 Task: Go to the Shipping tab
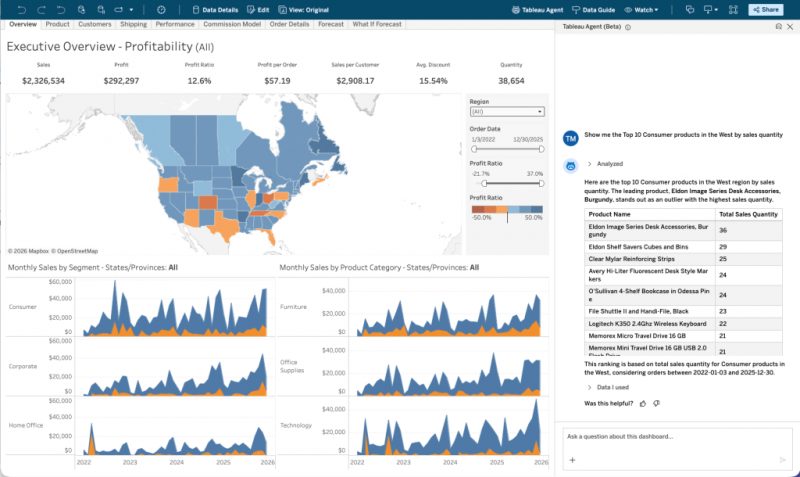coord(133,24)
